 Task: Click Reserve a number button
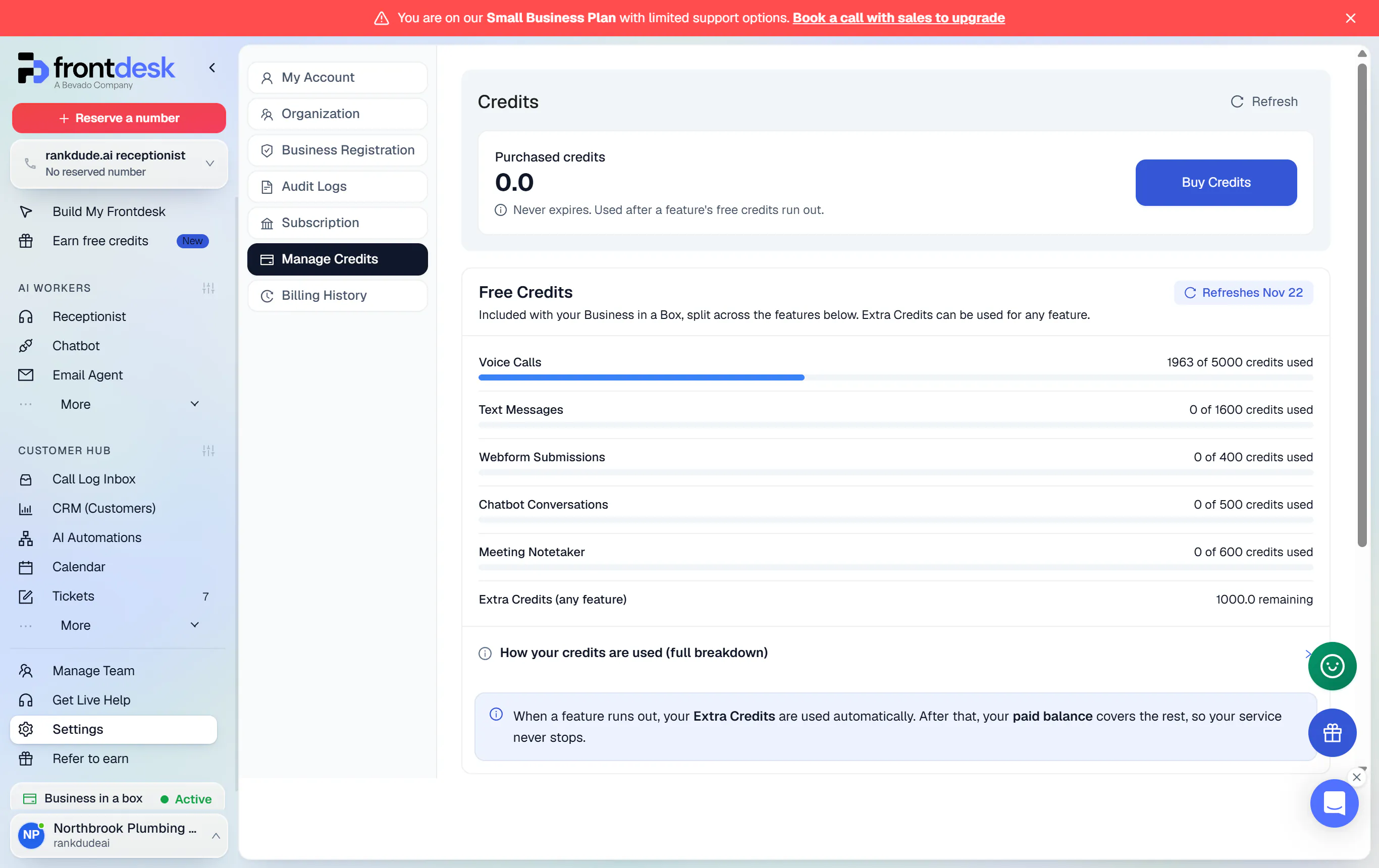click(x=119, y=118)
